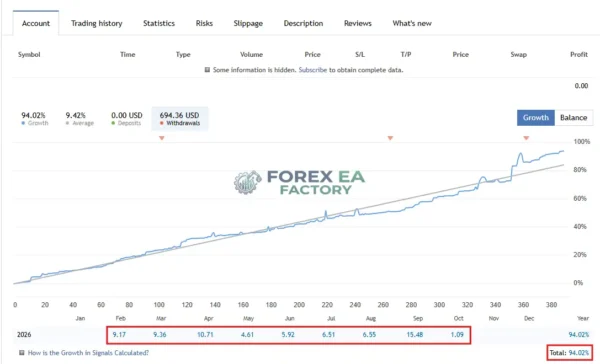Viewport: 600px width, 364px height.
Task: Toggle the Deposits series legend
Action: (x=126, y=123)
